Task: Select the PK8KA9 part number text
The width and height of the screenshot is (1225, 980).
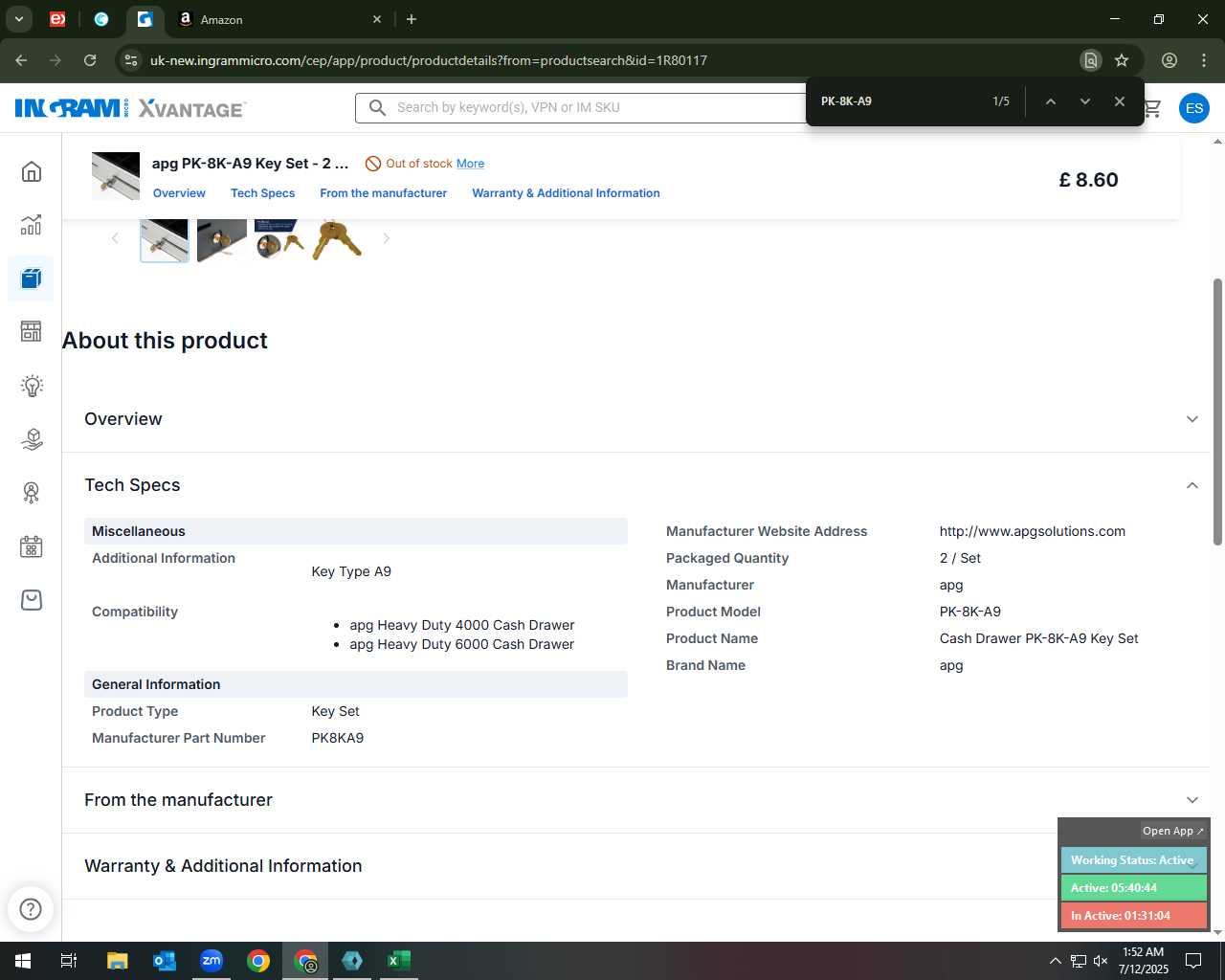Action: pyautogui.click(x=338, y=738)
